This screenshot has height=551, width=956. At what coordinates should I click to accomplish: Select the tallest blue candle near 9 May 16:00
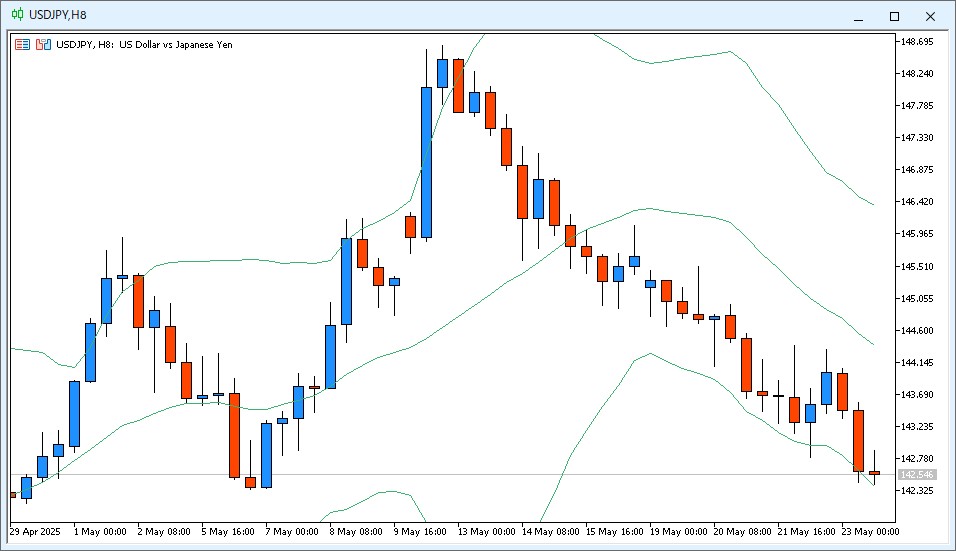pos(427,162)
